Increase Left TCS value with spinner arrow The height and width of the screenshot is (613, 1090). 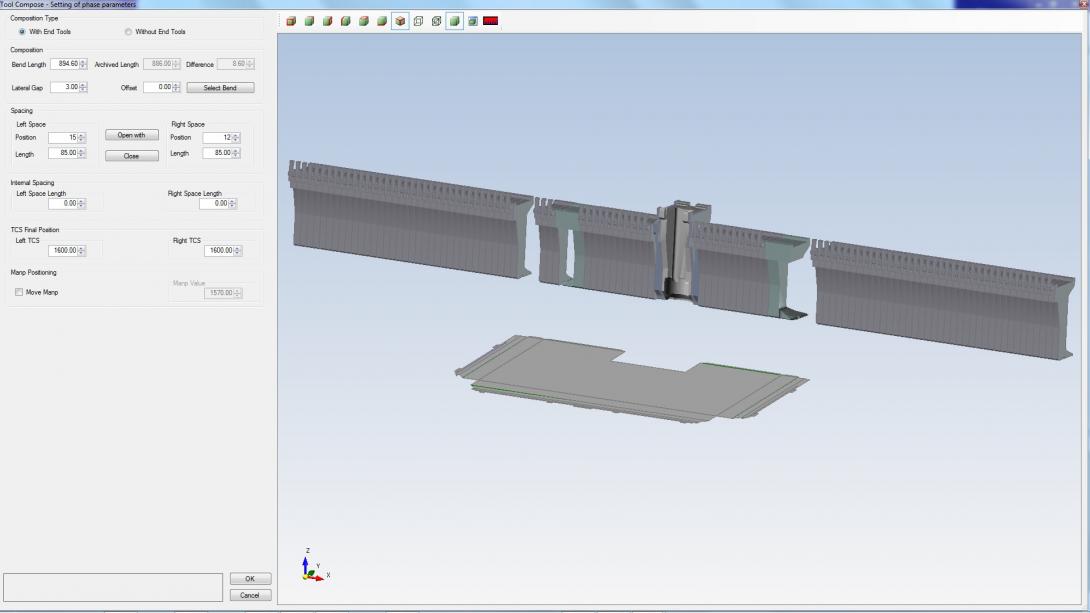click(x=83, y=248)
